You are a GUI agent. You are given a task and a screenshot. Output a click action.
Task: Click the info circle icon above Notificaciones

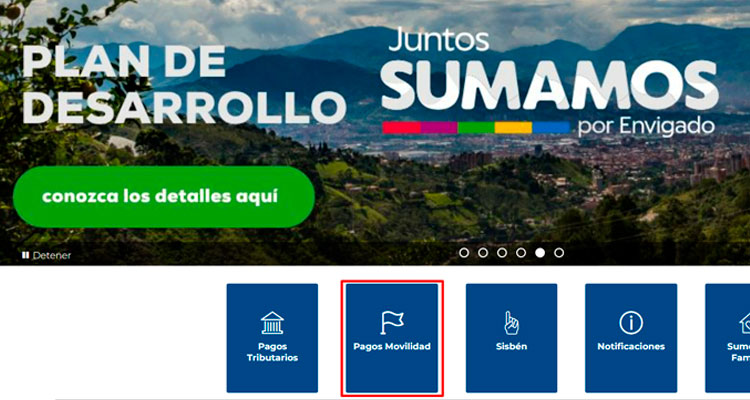(x=631, y=322)
